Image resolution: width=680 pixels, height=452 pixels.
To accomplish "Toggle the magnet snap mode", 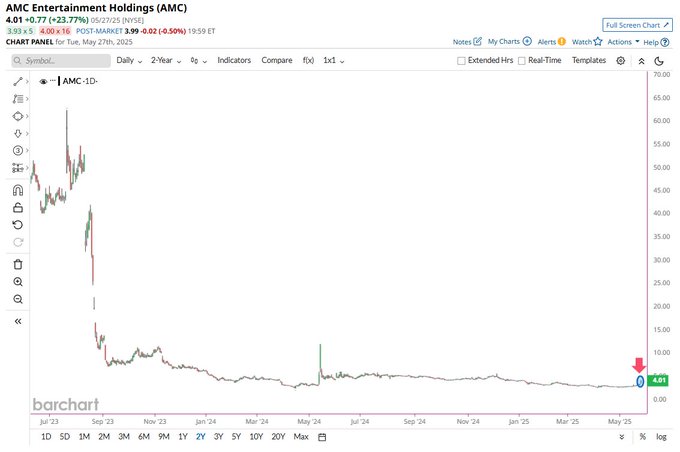I will click(x=18, y=190).
